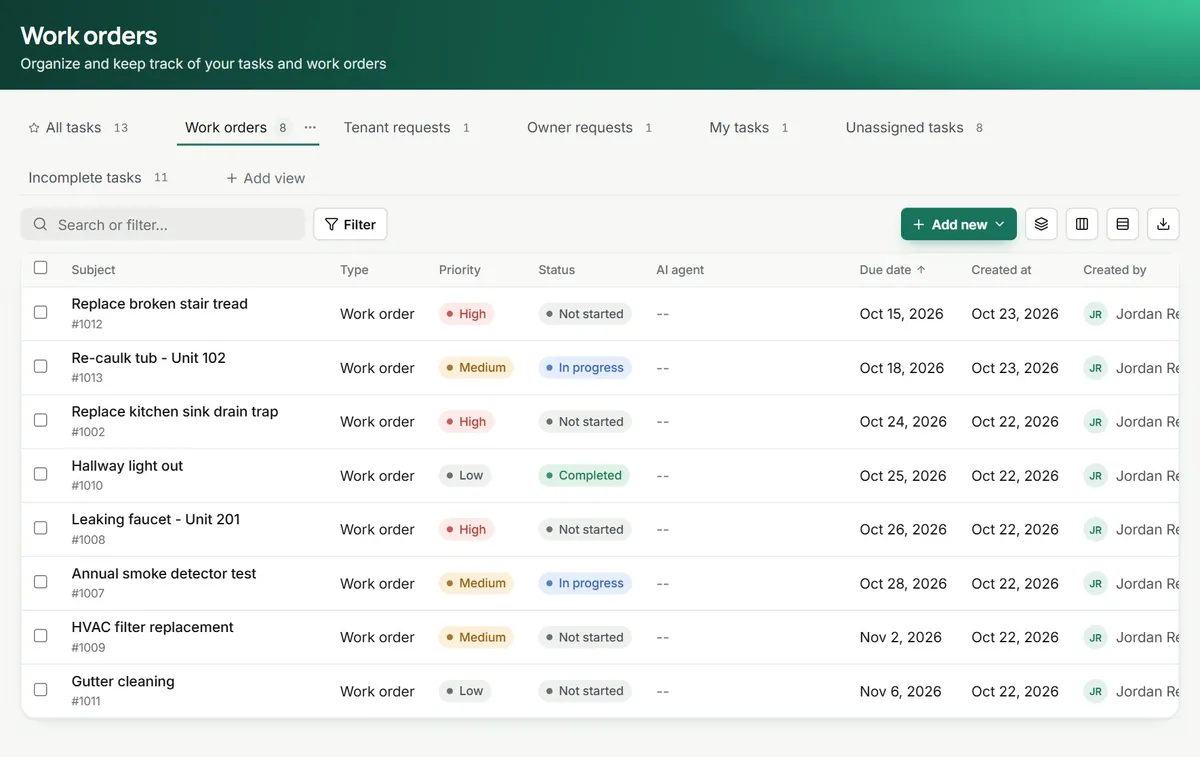The image size is (1200, 757).
Task: Click the JR avatar in first row
Action: pyautogui.click(x=1095, y=314)
